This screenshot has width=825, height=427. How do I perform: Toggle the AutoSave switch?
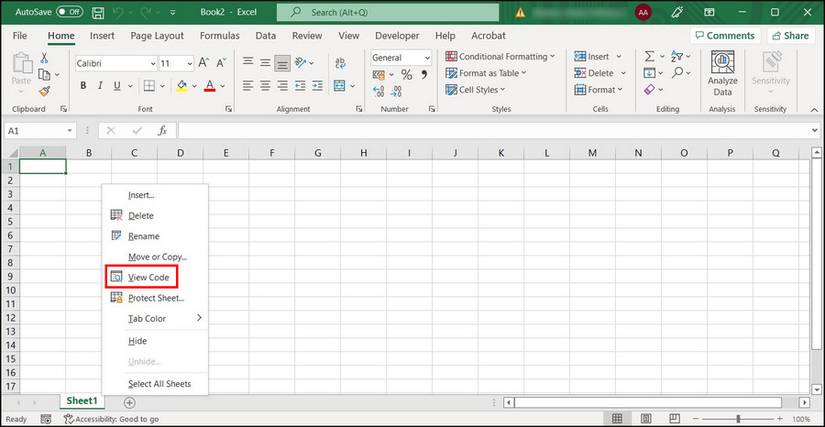pos(69,12)
